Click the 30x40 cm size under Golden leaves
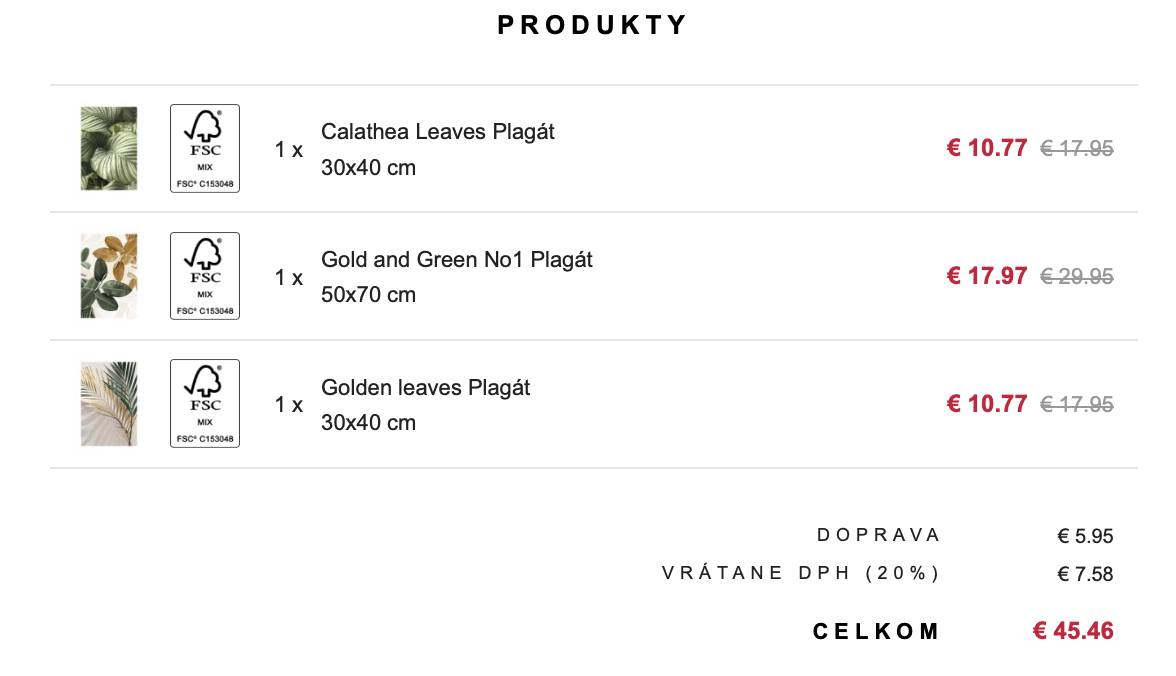The height and width of the screenshot is (676, 1176). (x=368, y=423)
